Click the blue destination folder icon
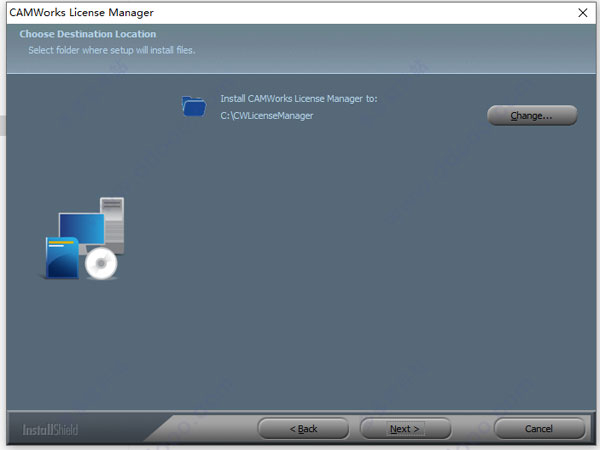 pos(194,106)
